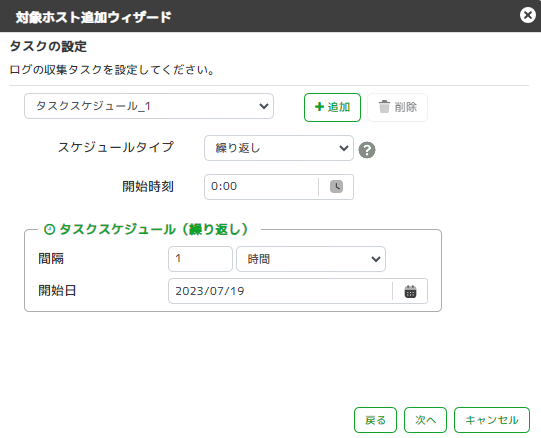This screenshot has height=438, width=541.
Task: Click the スケジュールタイプ label
Action: (116, 147)
